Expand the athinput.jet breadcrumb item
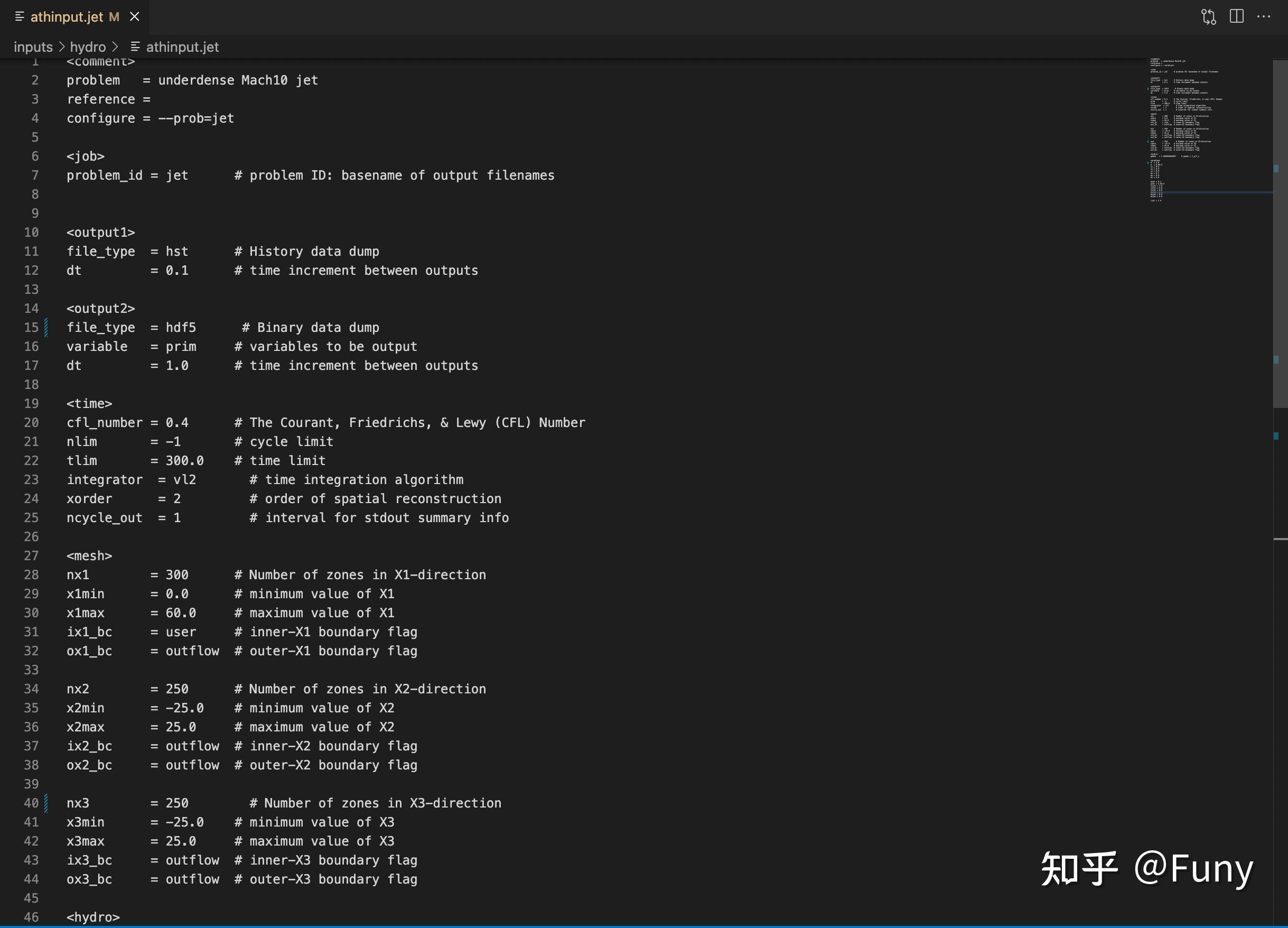The width and height of the screenshot is (1288, 928). coord(182,47)
